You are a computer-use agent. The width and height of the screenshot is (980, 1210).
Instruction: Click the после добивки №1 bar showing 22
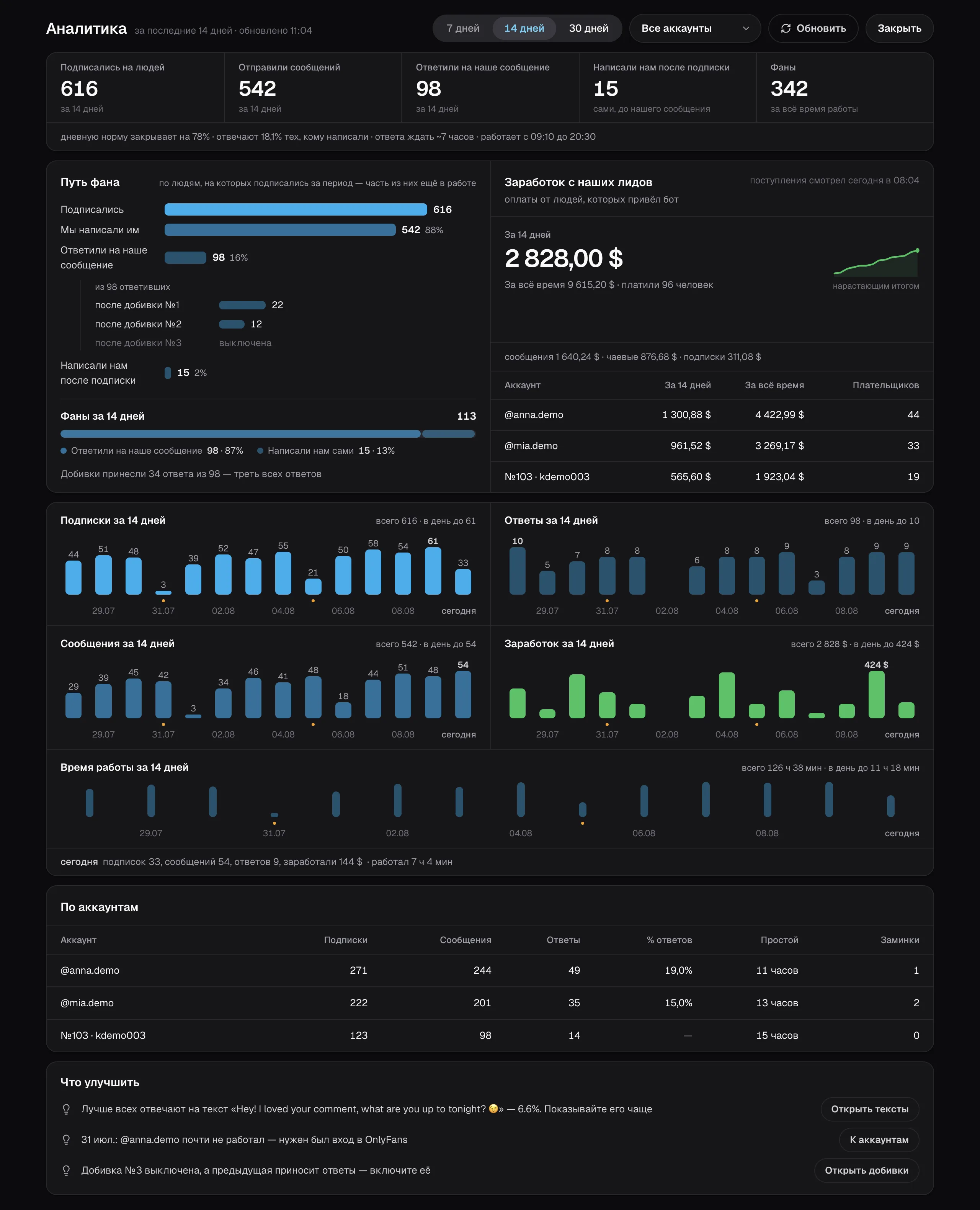click(x=242, y=305)
